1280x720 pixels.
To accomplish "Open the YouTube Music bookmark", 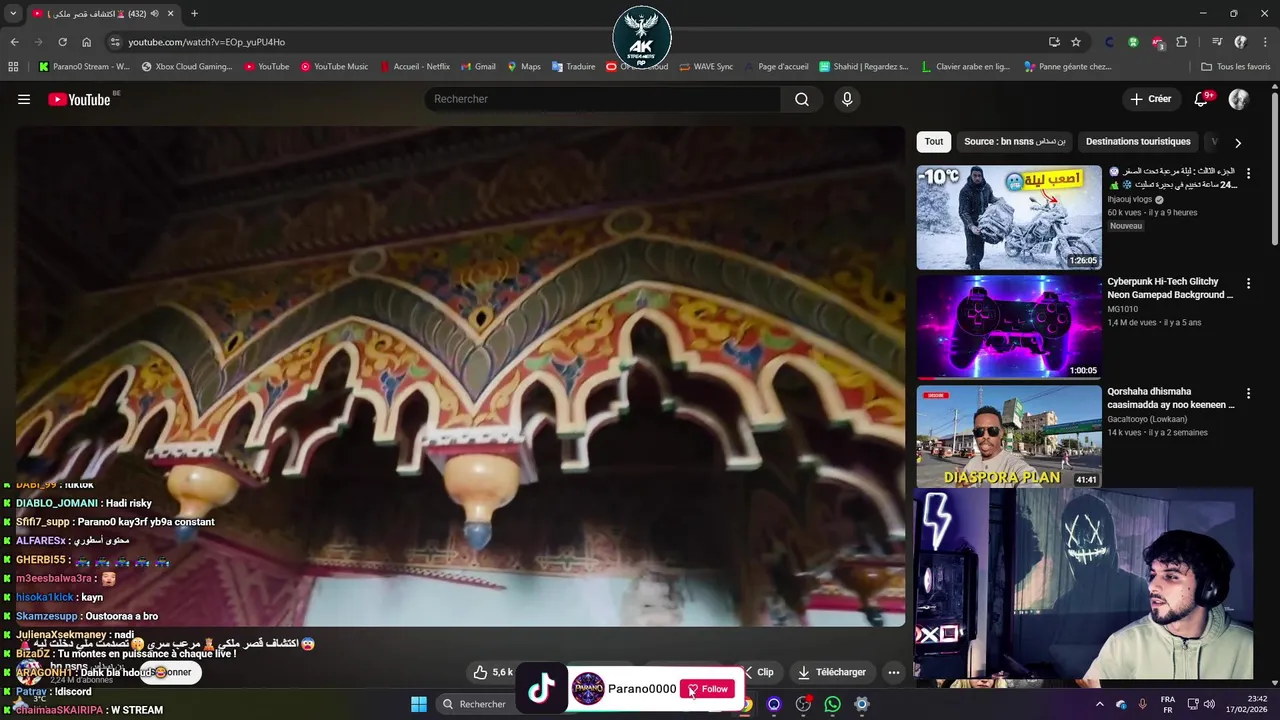I will (x=334, y=67).
